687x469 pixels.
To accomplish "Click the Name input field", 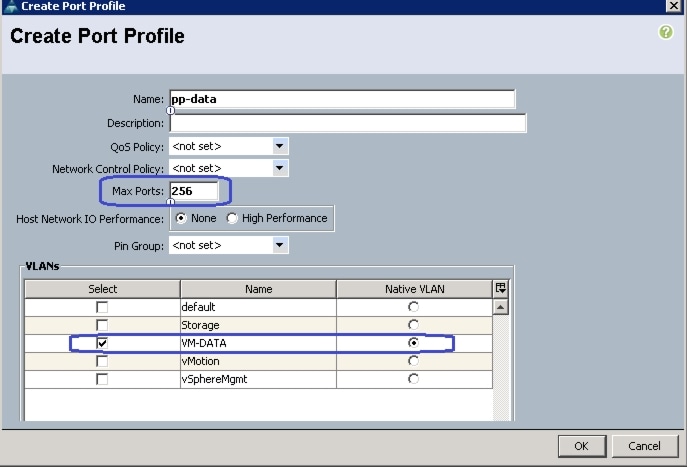I will tap(342, 99).
